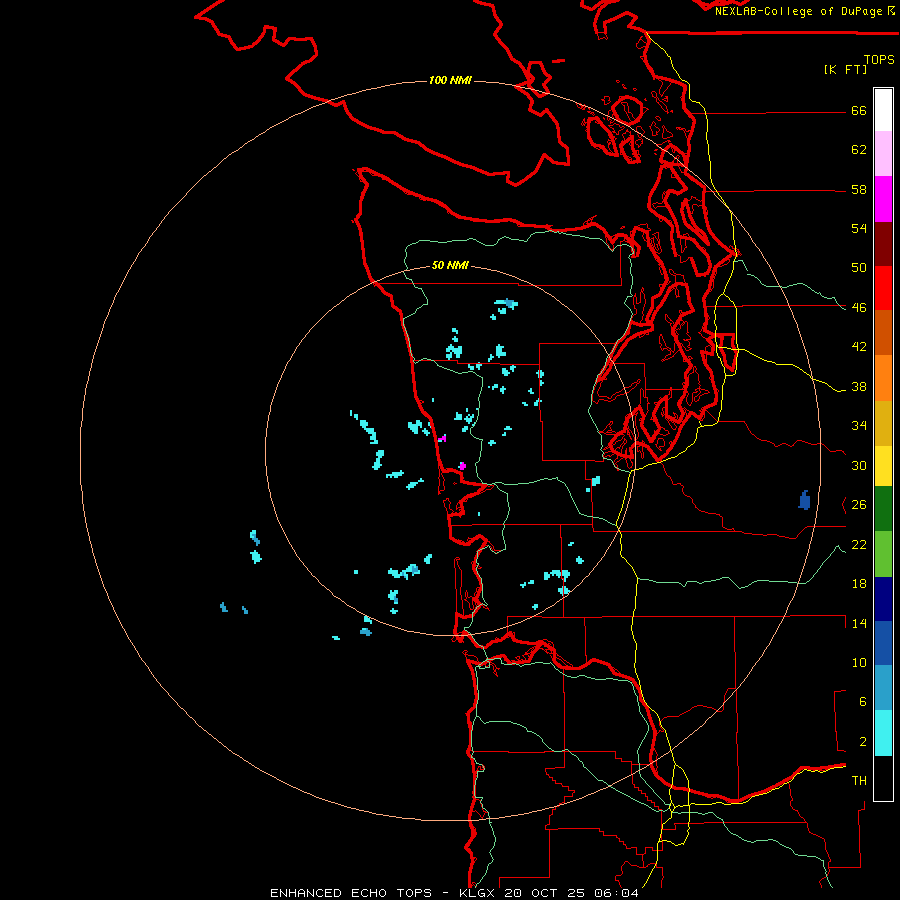
Task: Click the white swatch in the tops legend
Action: click(x=883, y=110)
